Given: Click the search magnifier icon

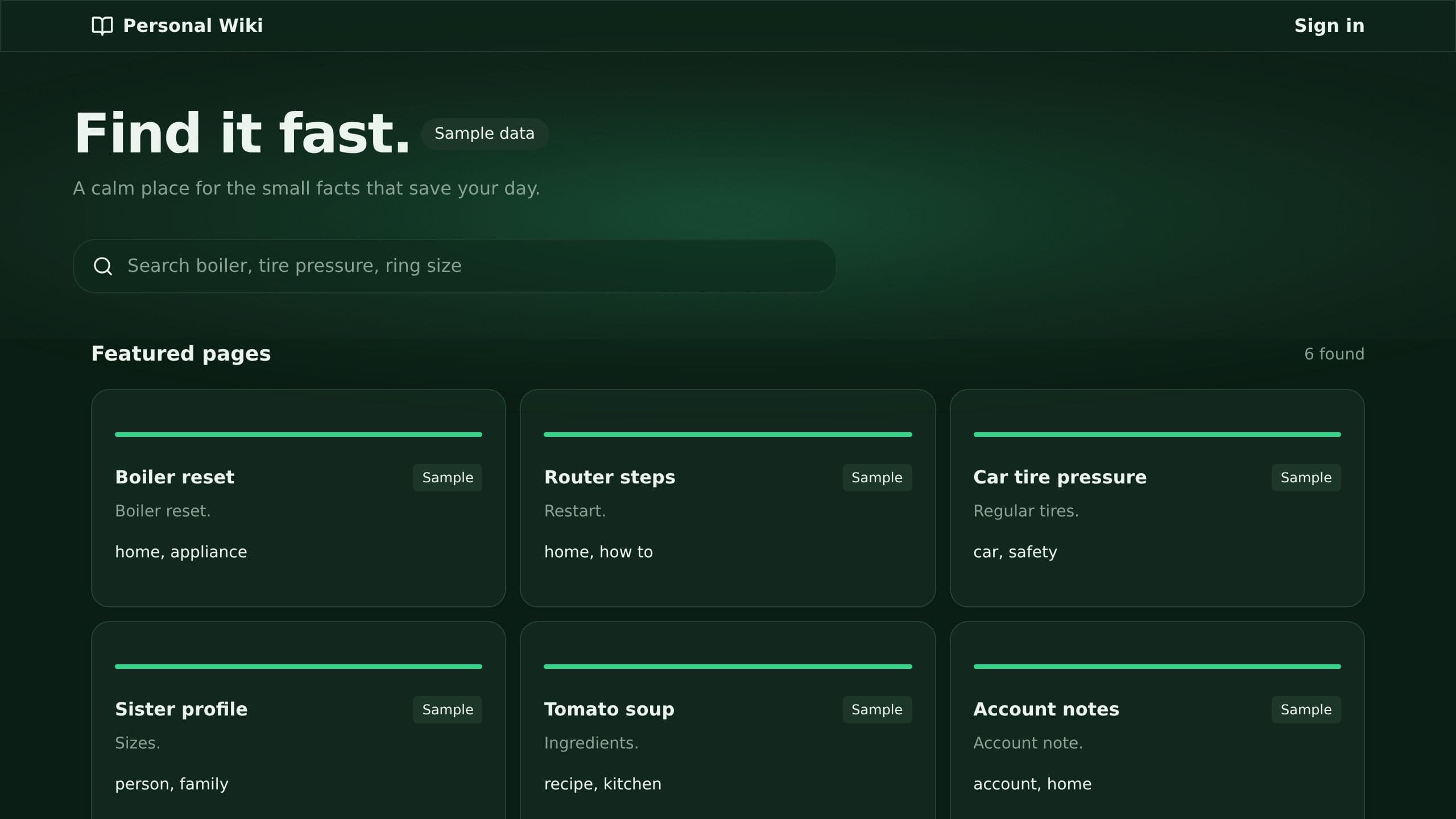Looking at the screenshot, I should (x=103, y=266).
